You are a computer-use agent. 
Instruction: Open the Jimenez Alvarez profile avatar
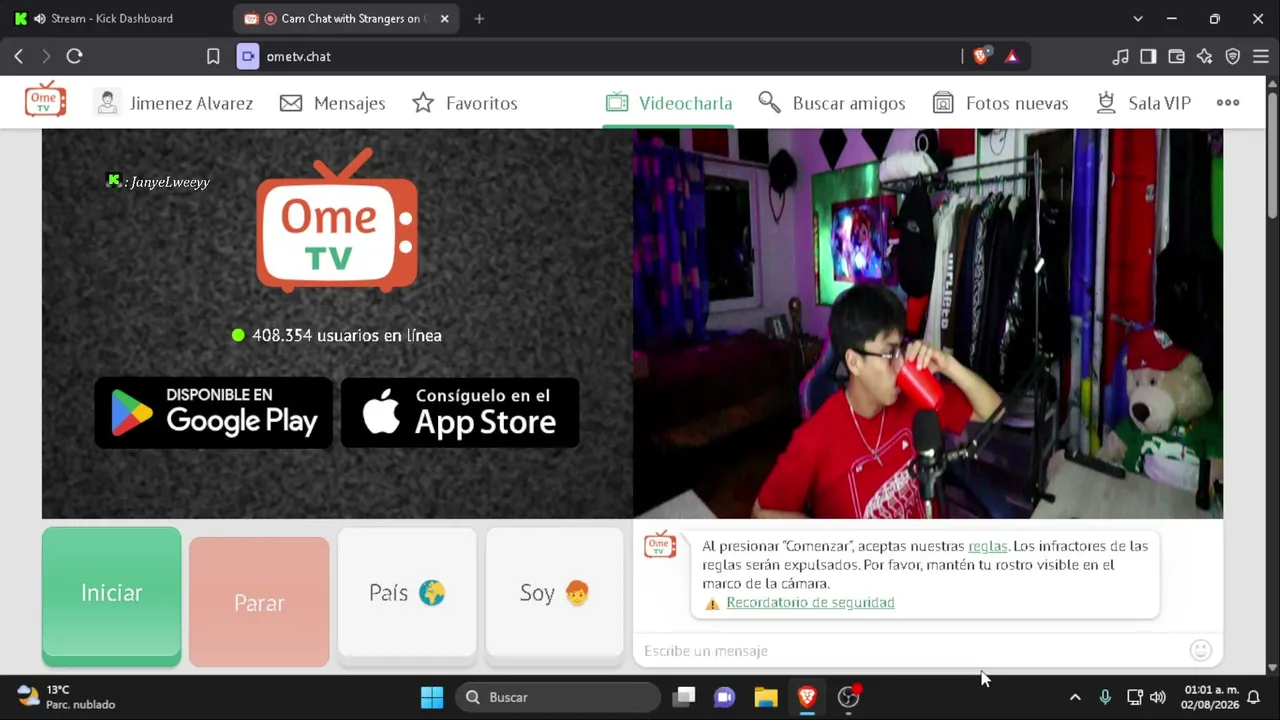point(107,102)
